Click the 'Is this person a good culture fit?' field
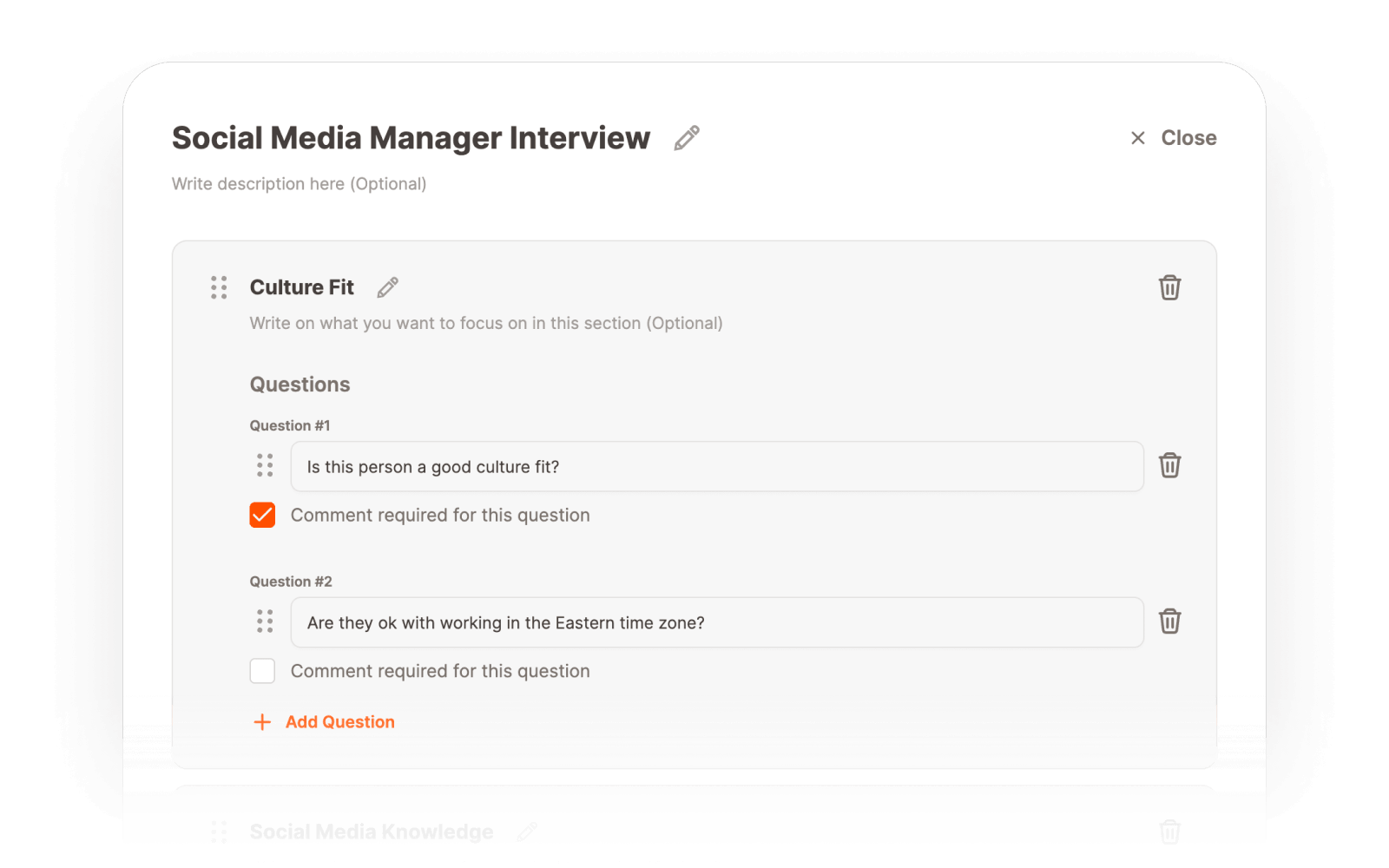The image size is (1389, 868). pos(717,467)
